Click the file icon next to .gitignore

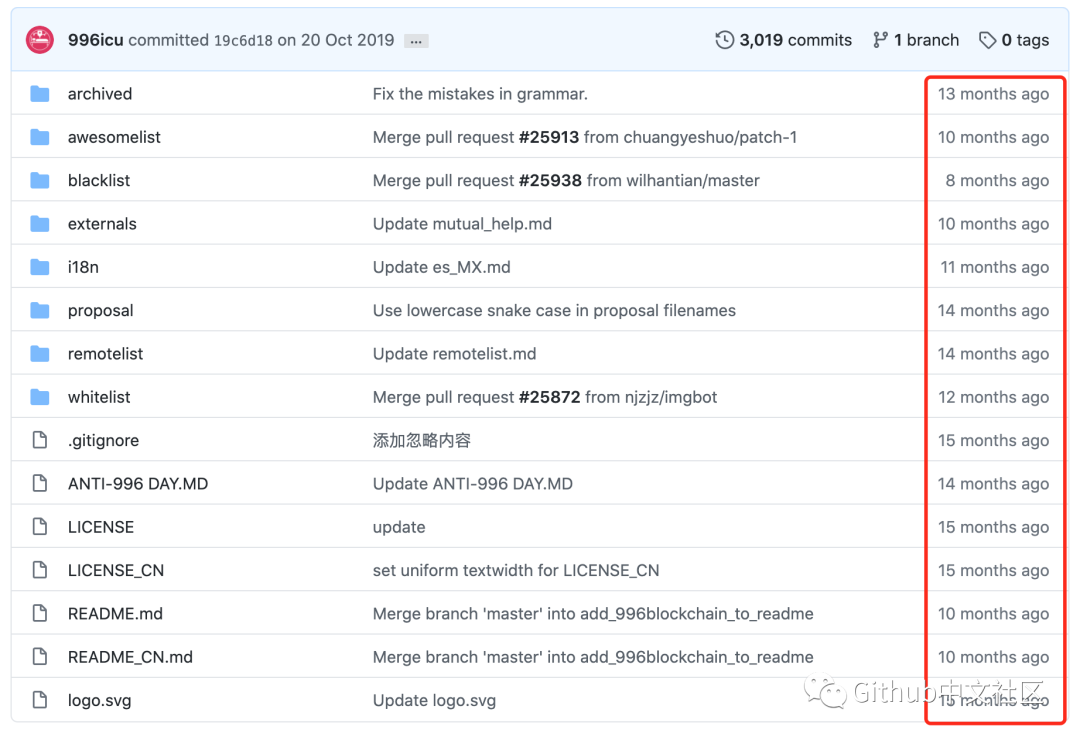(x=38, y=440)
